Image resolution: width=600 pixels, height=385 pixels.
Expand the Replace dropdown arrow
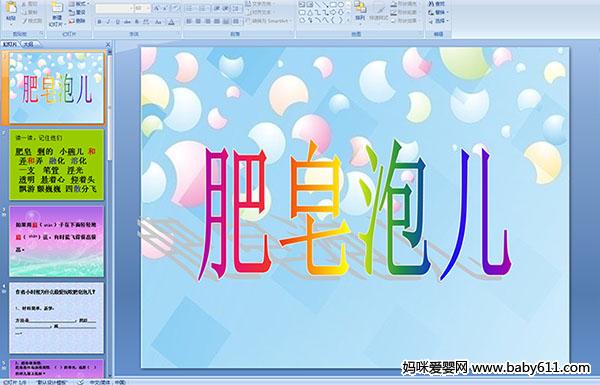click(x=447, y=12)
